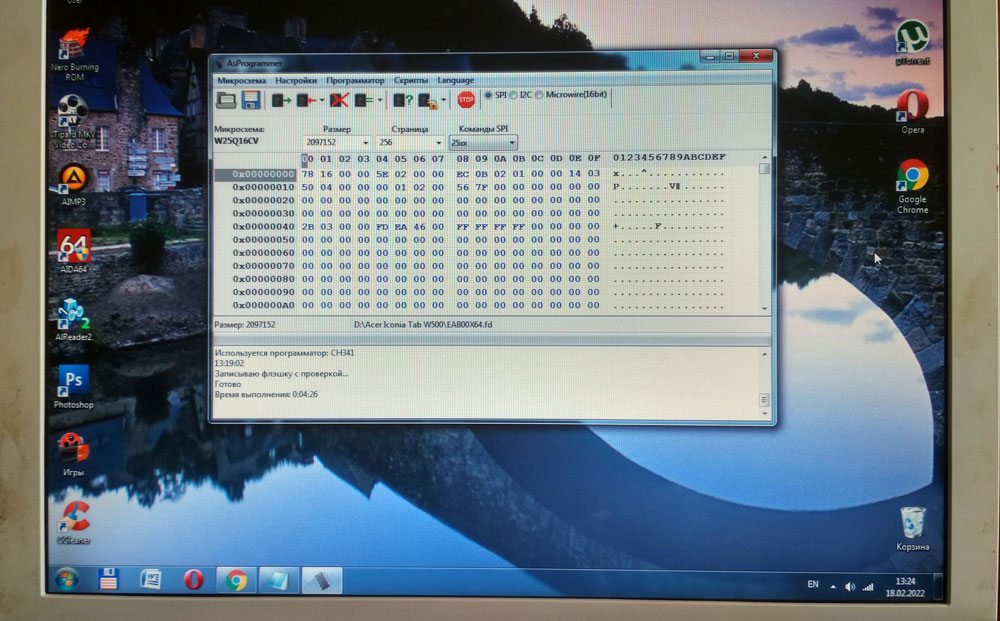Click the status bar text 'Размер: 2097152'

(x=245, y=325)
